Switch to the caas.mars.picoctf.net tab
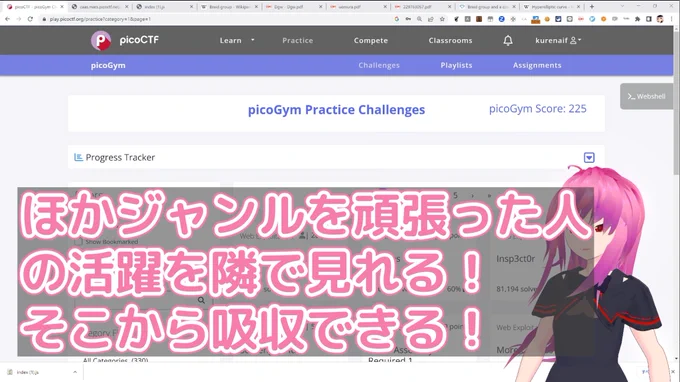Screen dimensions: 680x382 coord(99,7)
